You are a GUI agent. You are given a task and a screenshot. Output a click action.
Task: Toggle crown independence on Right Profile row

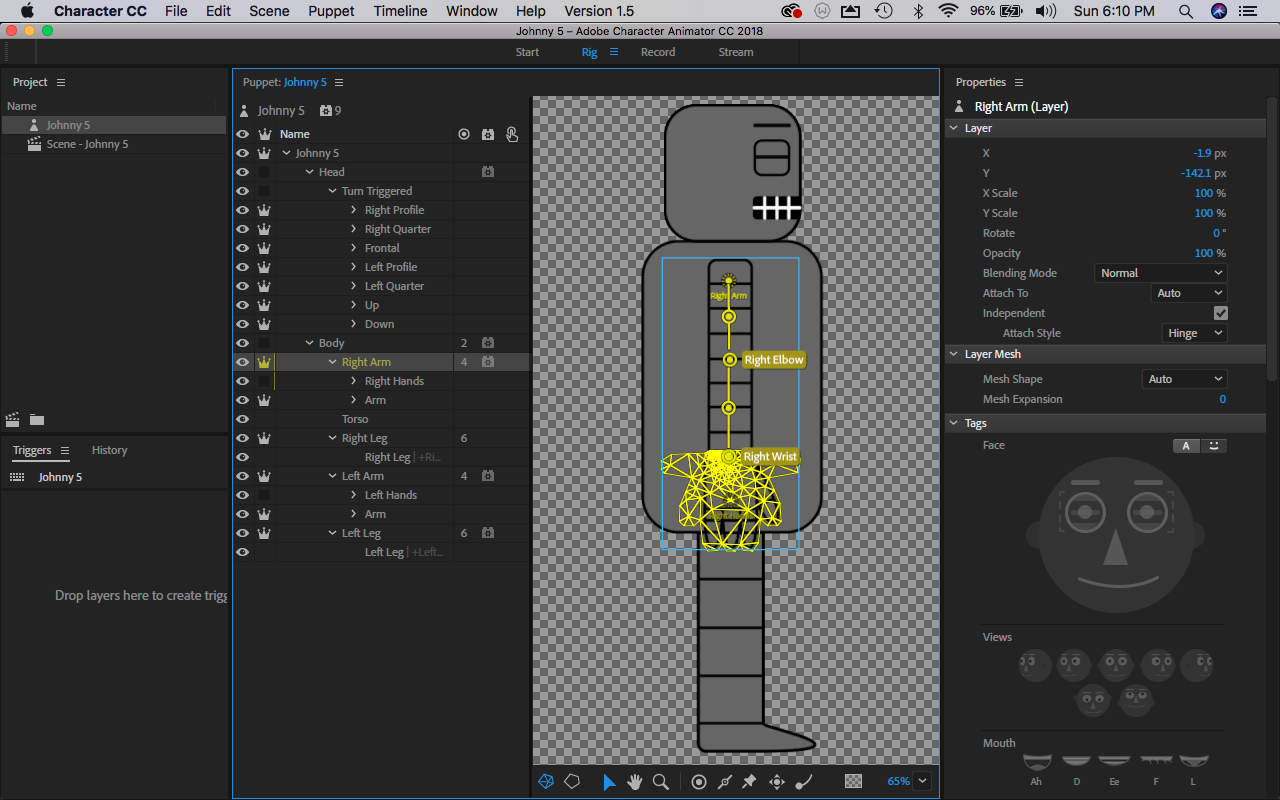coord(264,210)
